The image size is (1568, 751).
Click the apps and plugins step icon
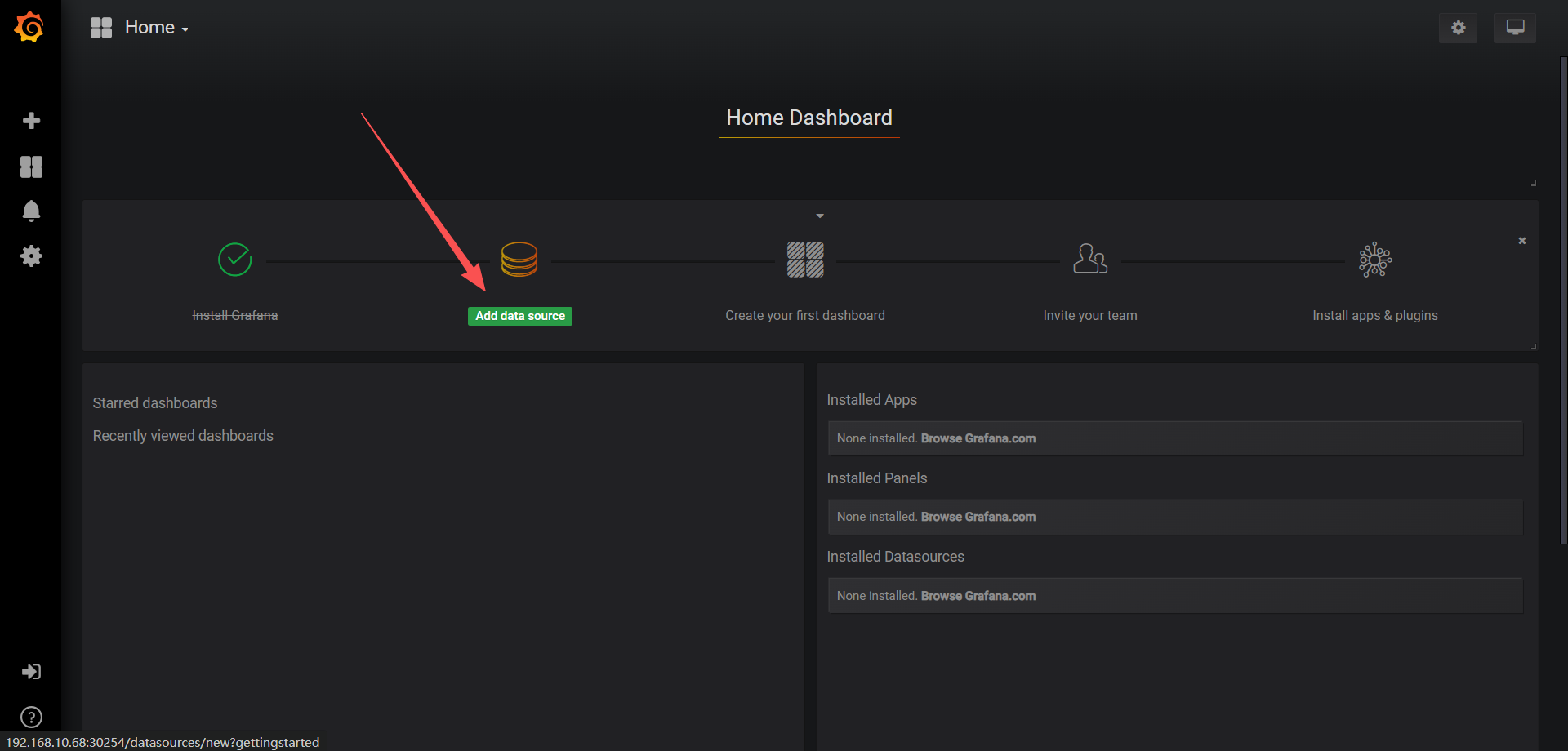[x=1375, y=260]
